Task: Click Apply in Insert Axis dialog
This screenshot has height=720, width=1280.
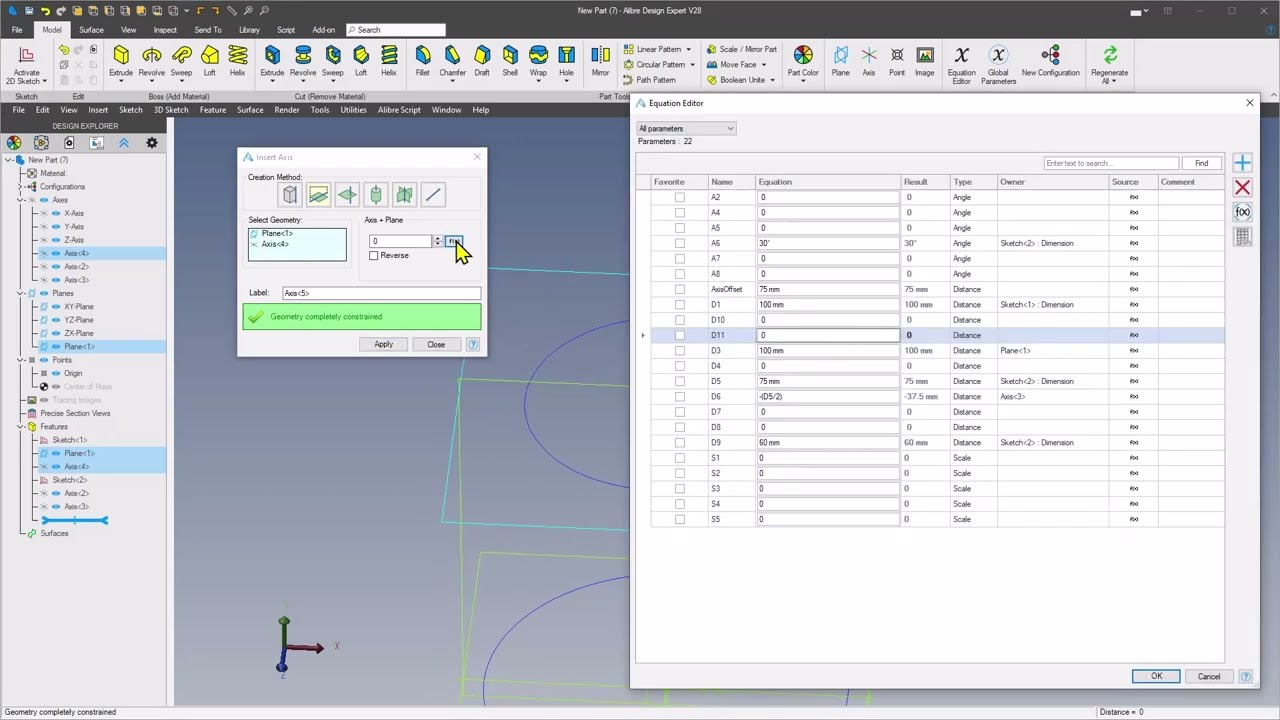Action: [x=383, y=344]
